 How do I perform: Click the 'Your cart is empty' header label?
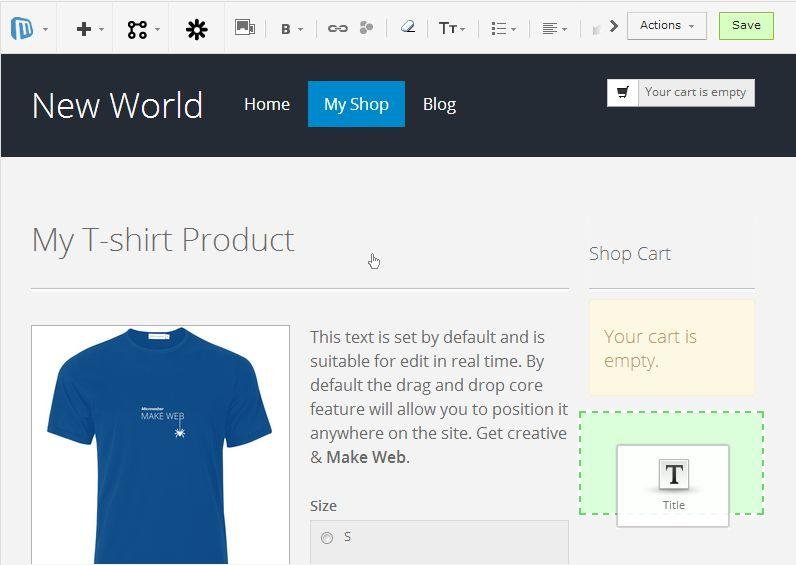pos(695,92)
